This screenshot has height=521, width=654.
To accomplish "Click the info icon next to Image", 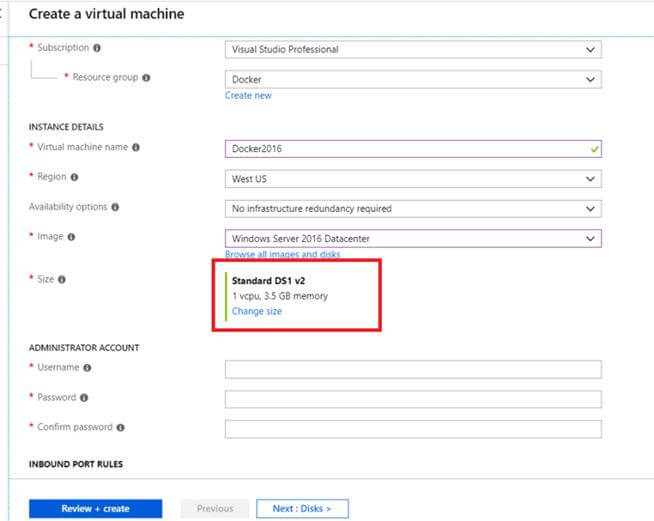I will [71, 237].
